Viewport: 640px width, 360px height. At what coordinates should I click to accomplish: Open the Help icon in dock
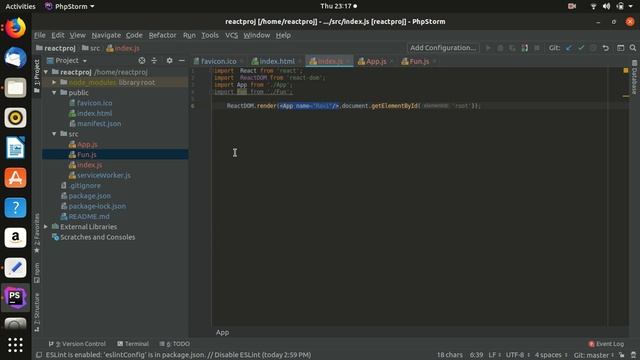[16, 208]
